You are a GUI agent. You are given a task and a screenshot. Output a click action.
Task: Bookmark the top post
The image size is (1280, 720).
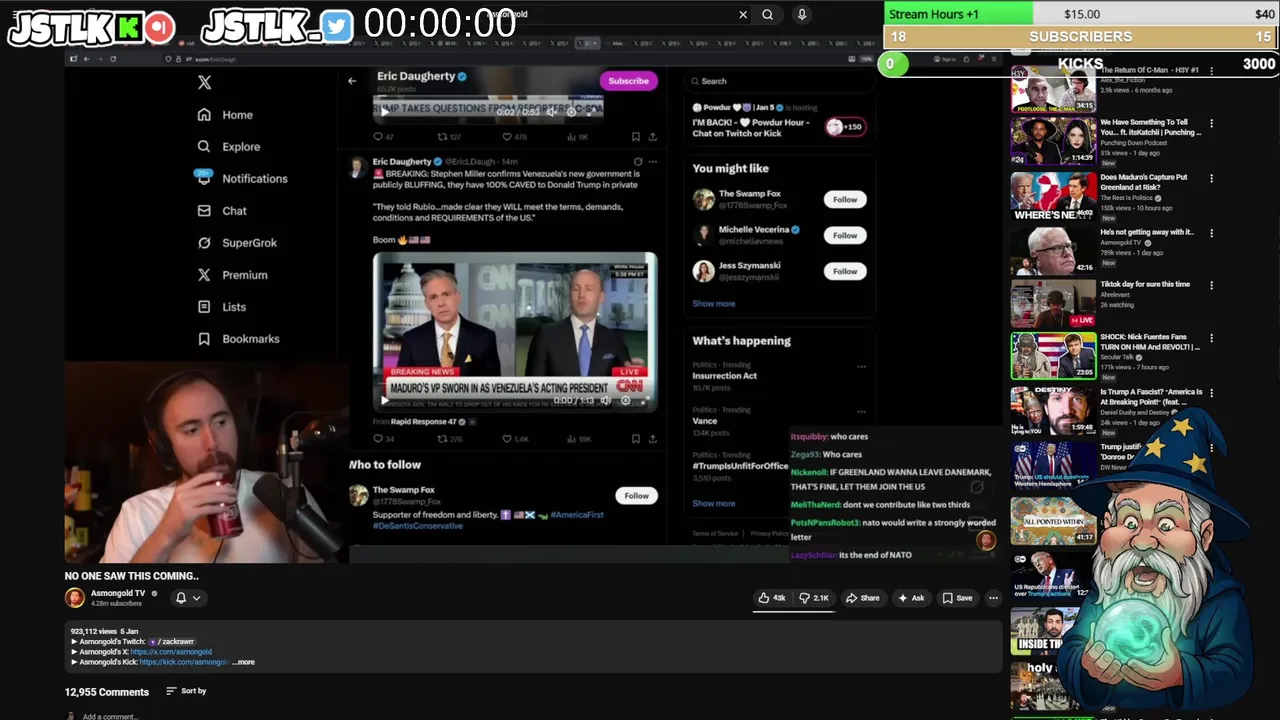coord(635,137)
